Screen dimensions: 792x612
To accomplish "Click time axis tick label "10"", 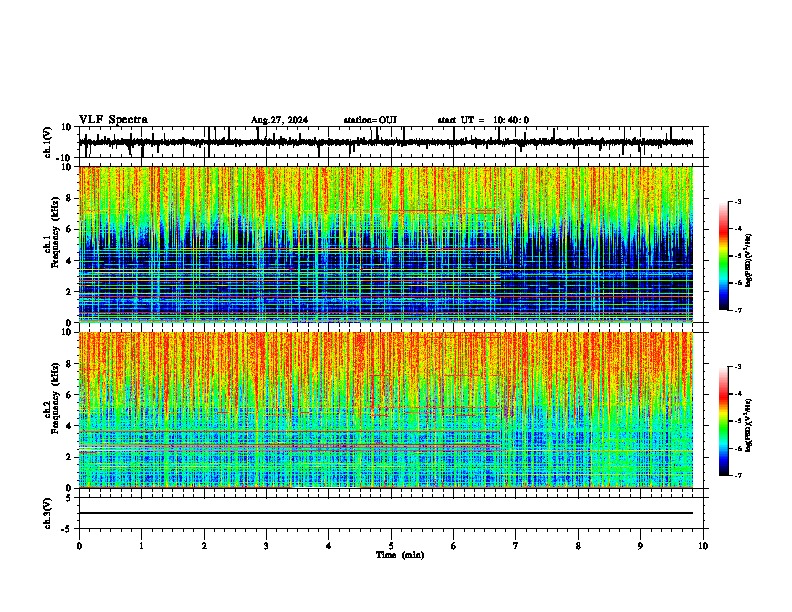I will point(703,546).
